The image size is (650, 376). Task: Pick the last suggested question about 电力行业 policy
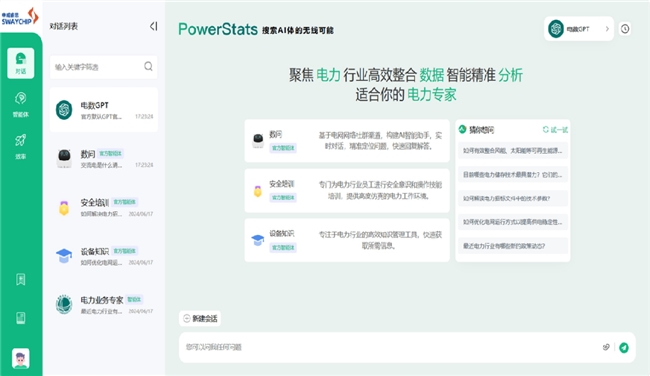[513, 246]
